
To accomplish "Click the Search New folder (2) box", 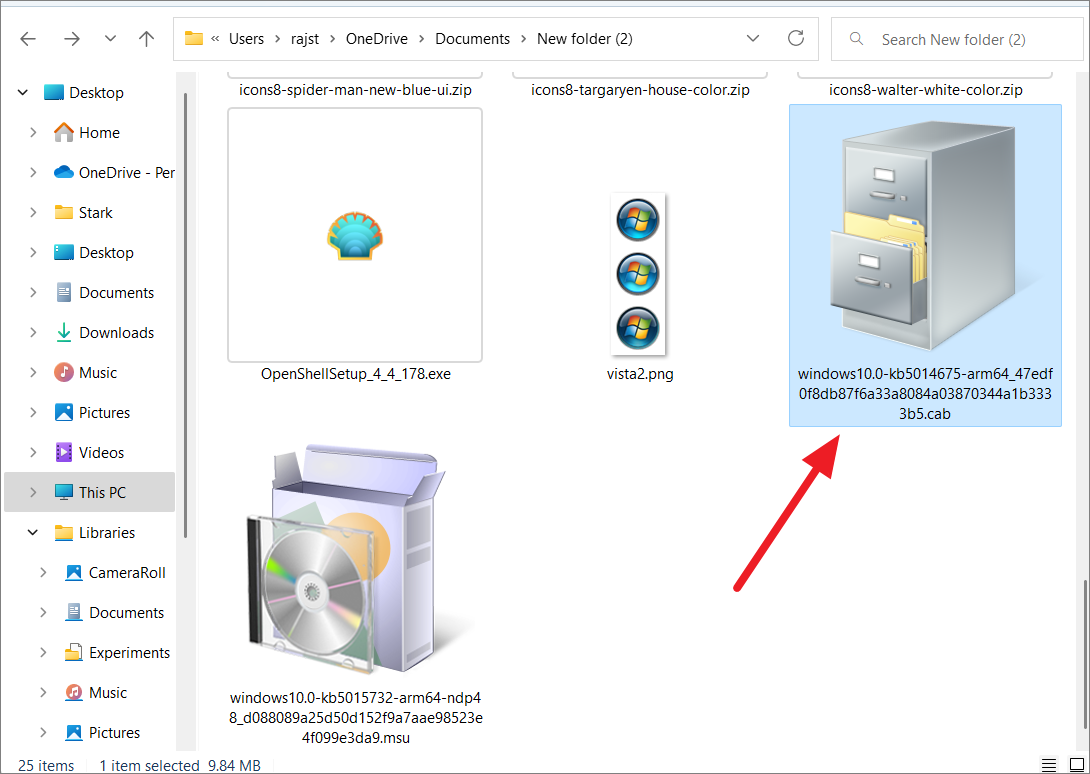I will click(957, 39).
